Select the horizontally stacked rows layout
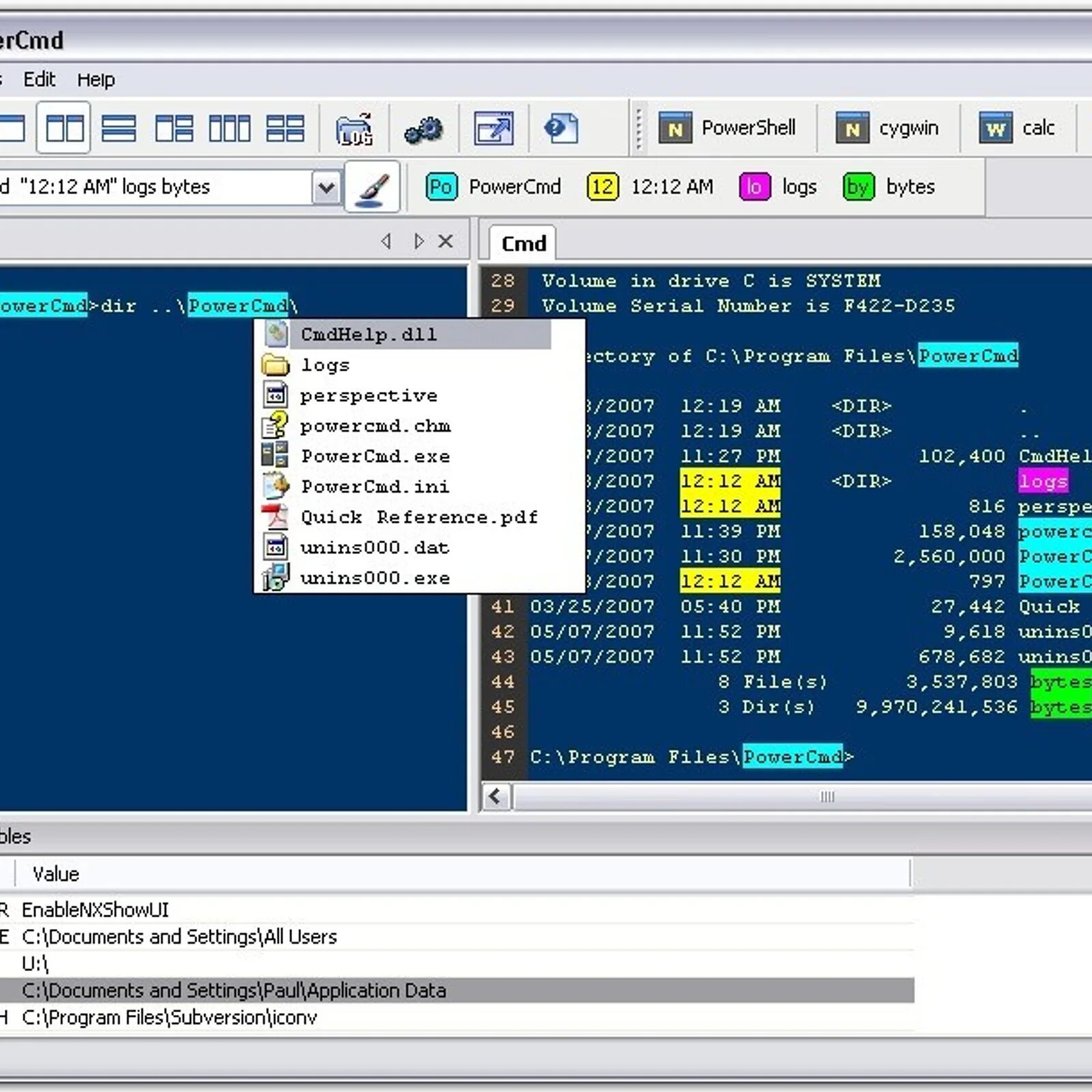 point(118,128)
